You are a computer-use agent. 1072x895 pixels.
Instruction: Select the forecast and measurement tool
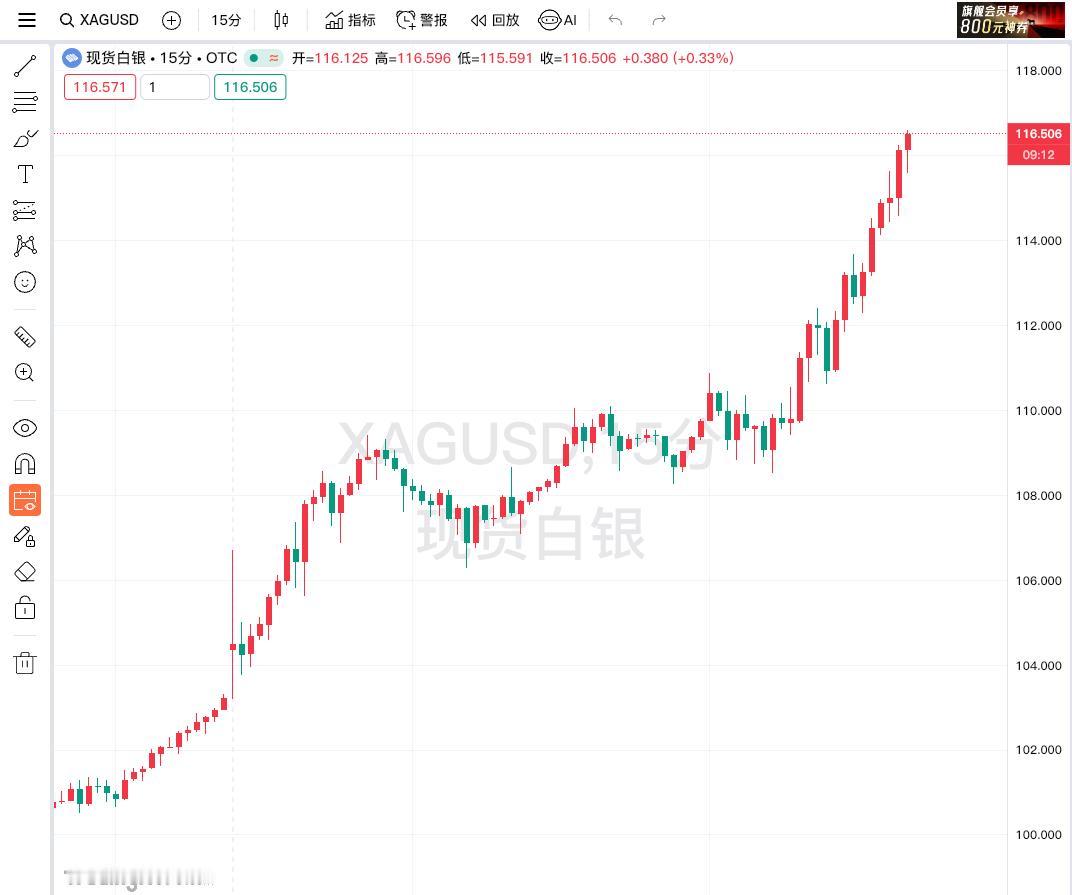(25, 210)
